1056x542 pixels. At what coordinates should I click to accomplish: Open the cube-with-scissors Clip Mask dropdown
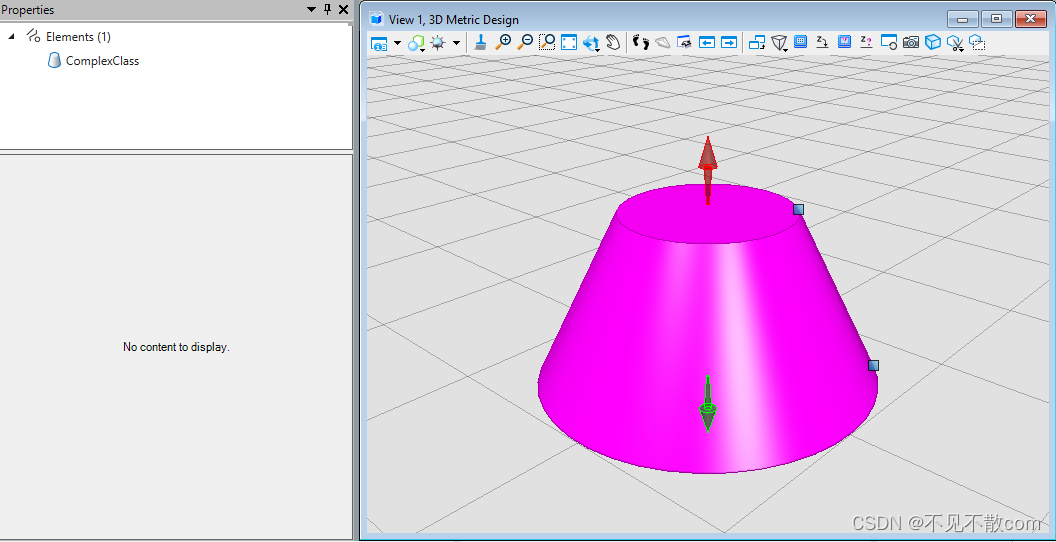point(955,44)
